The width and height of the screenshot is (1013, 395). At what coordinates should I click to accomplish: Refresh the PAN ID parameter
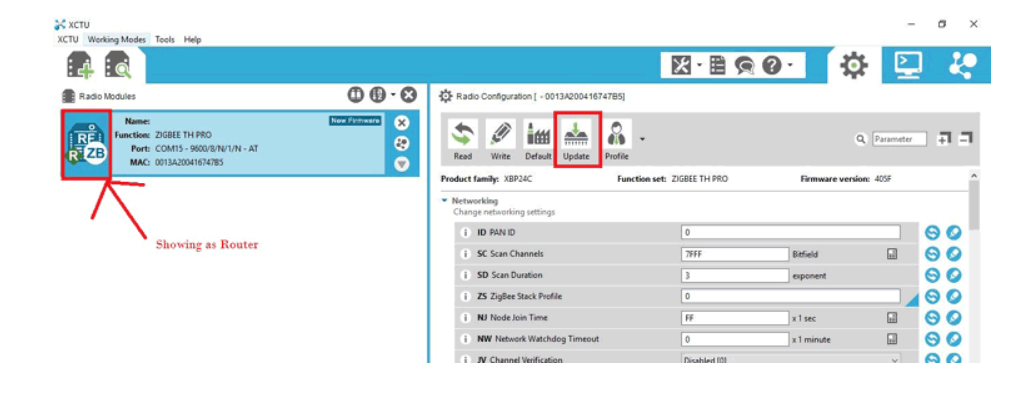click(x=932, y=233)
